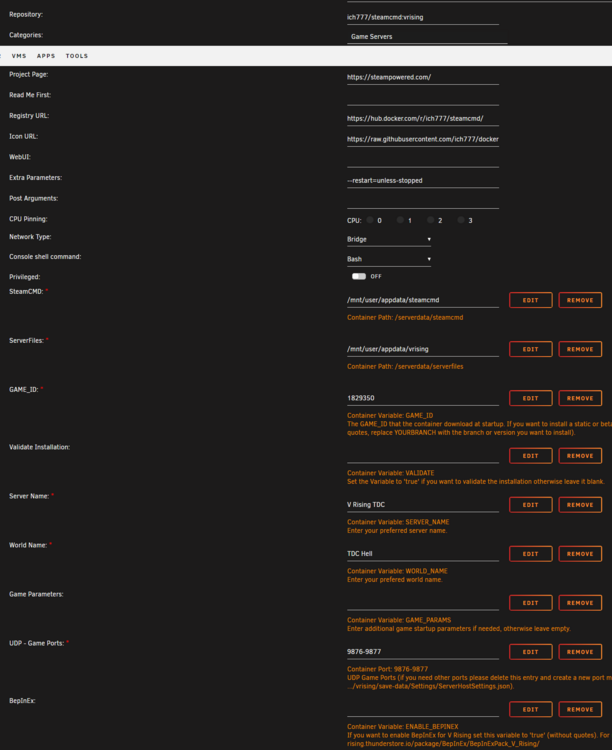
Task: Focus the Extra Parameters field
Action: click(x=423, y=180)
